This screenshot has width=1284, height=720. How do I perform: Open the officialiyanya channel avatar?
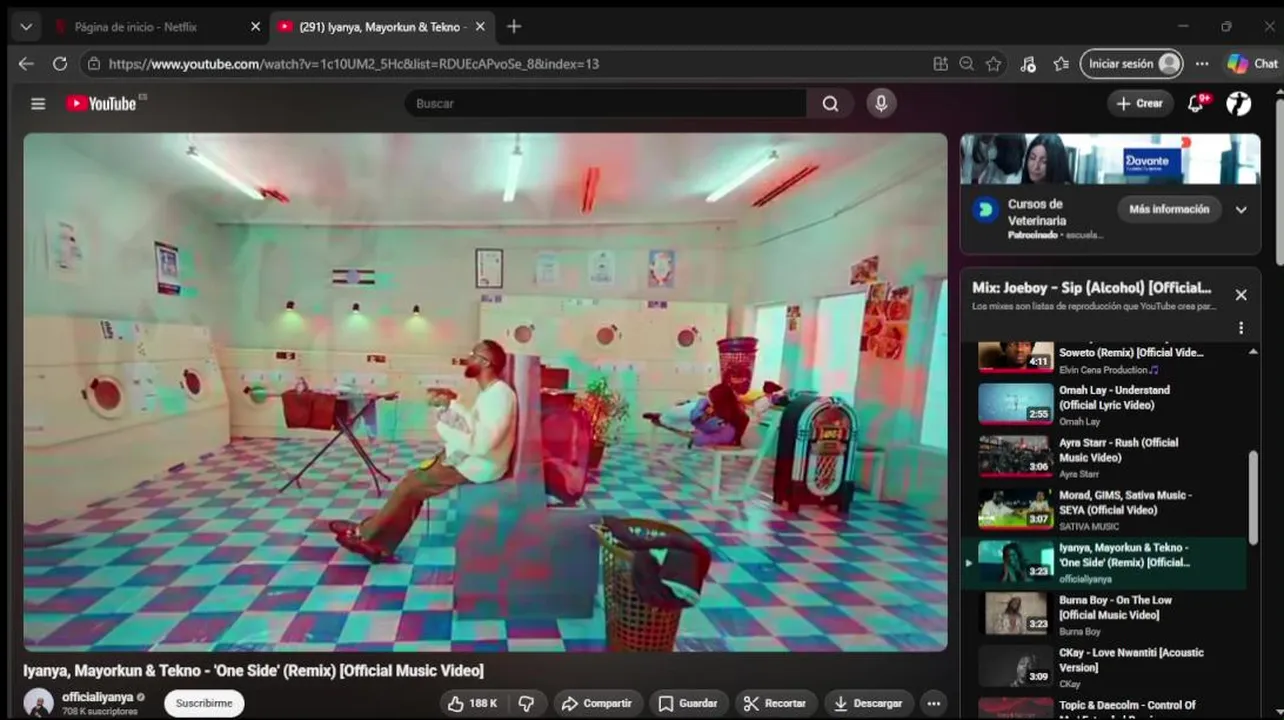(38, 702)
